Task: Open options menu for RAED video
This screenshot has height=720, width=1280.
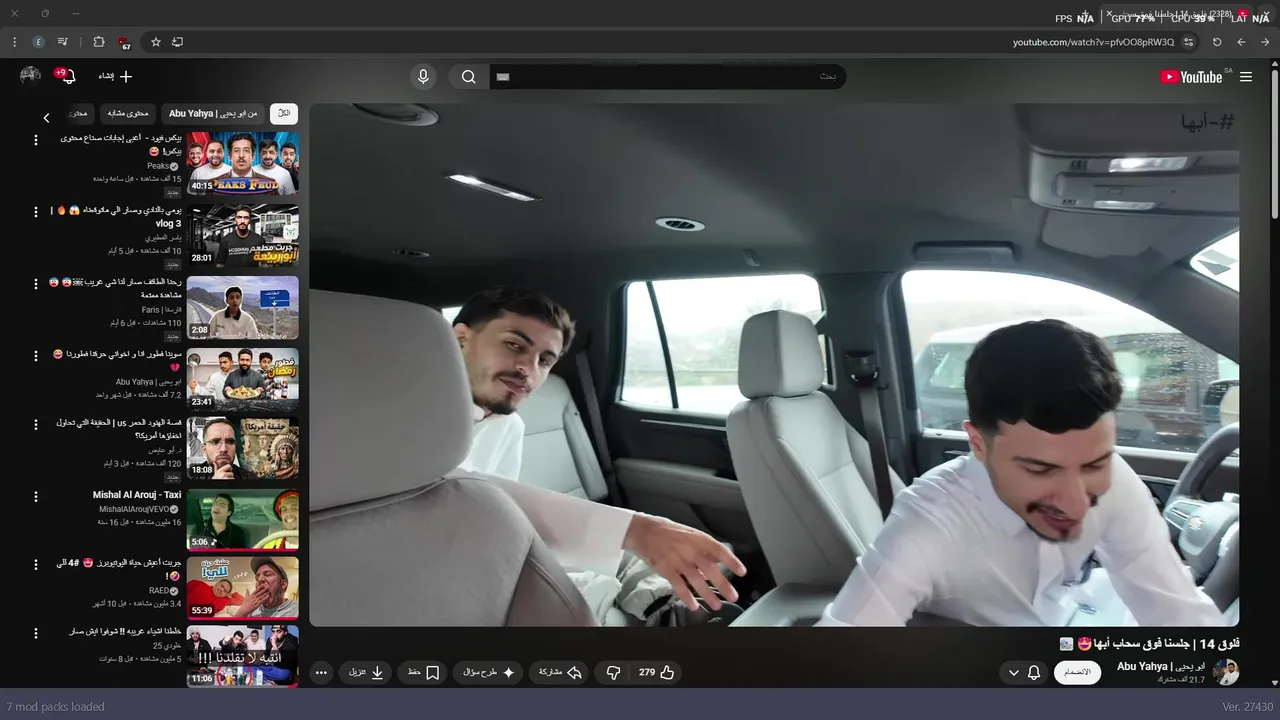Action: 36,566
